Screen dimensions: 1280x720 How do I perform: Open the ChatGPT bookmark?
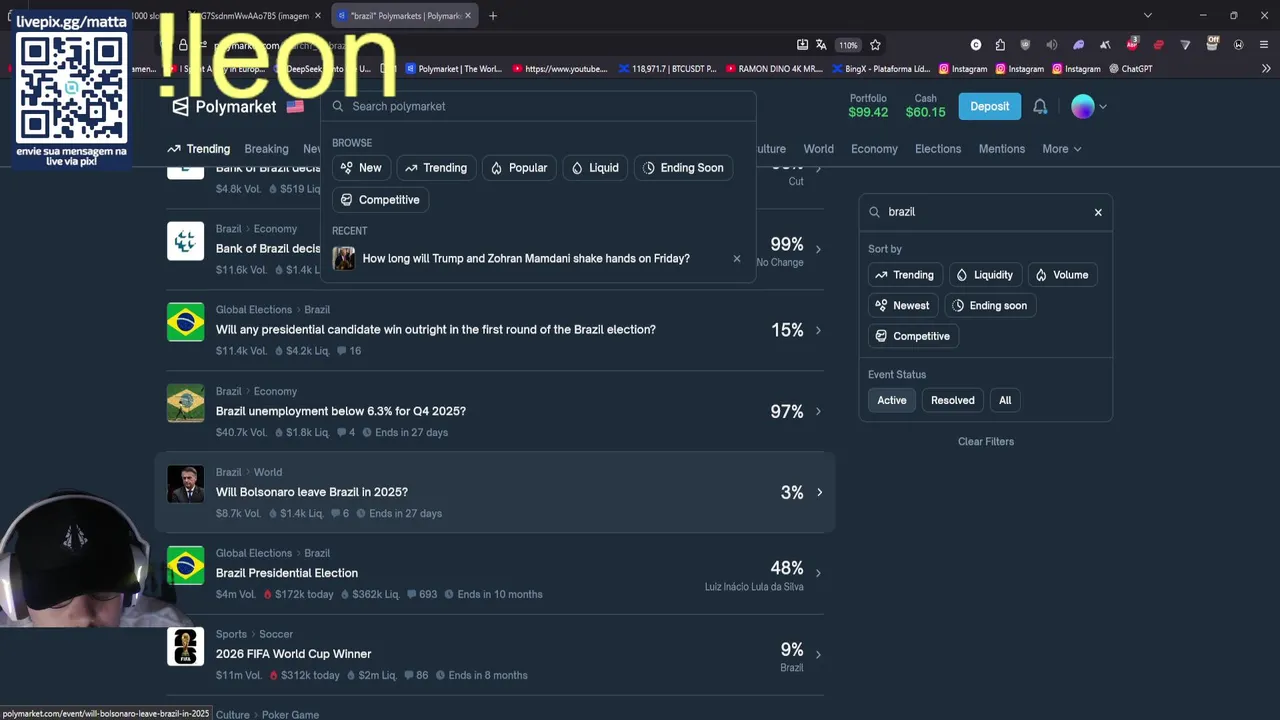tap(1131, 69)
